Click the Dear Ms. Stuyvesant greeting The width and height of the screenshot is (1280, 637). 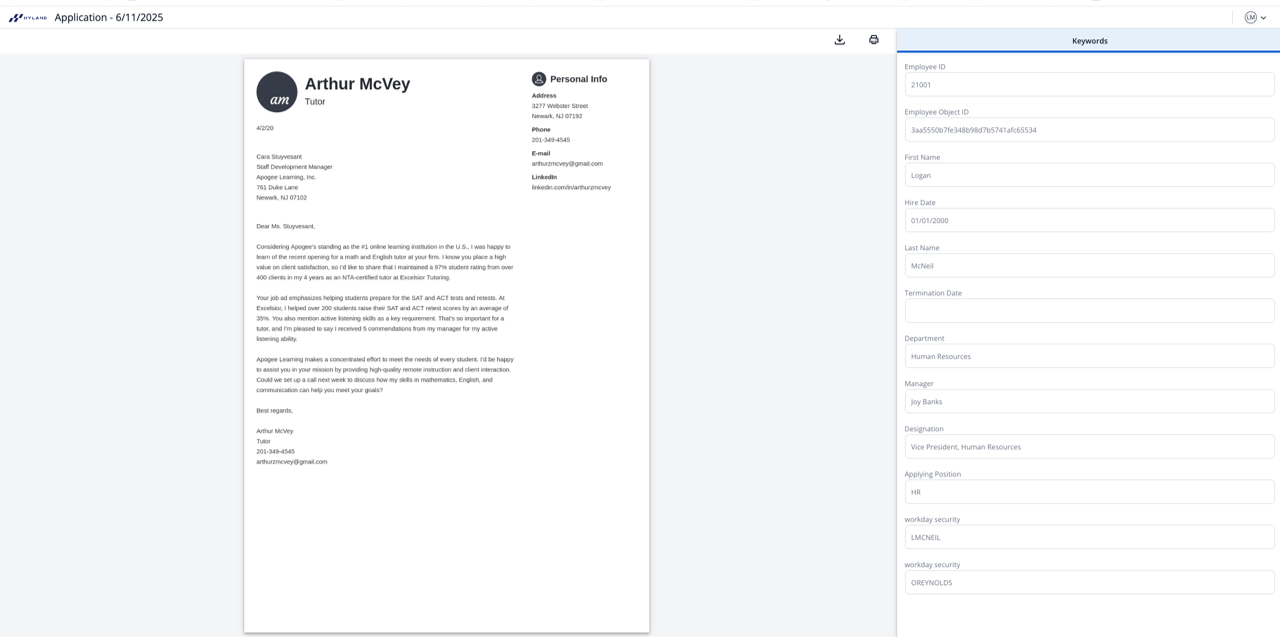(285, 226)
